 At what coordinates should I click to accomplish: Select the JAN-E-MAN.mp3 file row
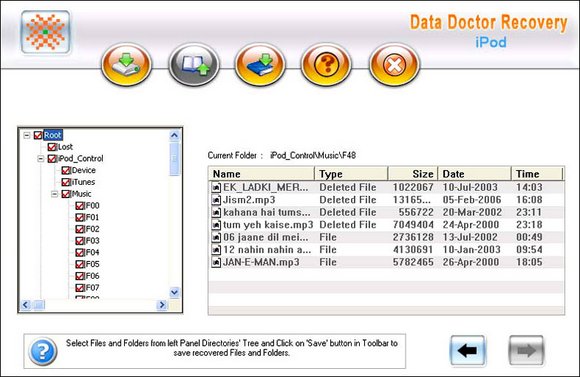pos(387,262)
